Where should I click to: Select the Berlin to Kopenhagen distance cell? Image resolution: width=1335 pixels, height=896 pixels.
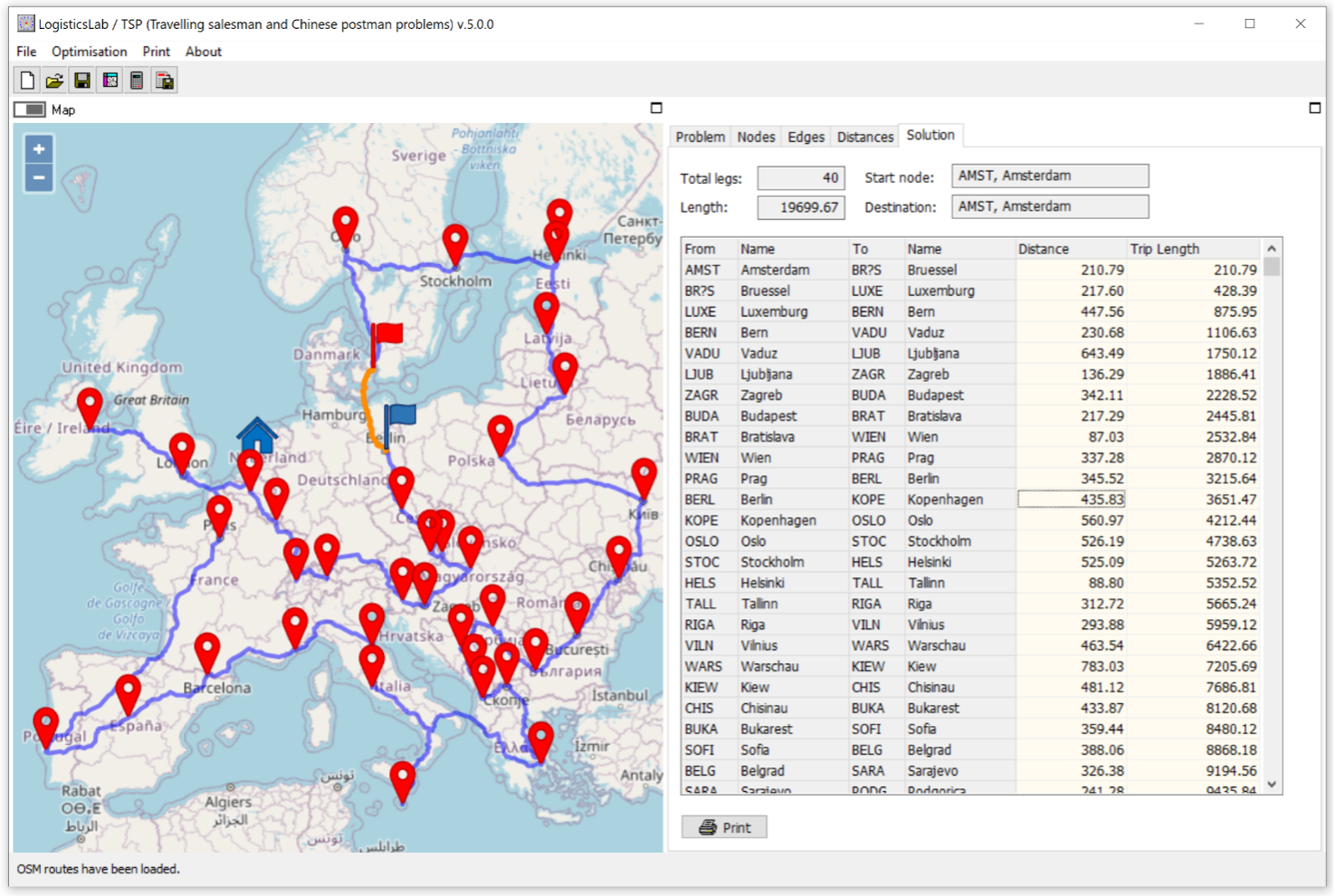(1071, 500)
